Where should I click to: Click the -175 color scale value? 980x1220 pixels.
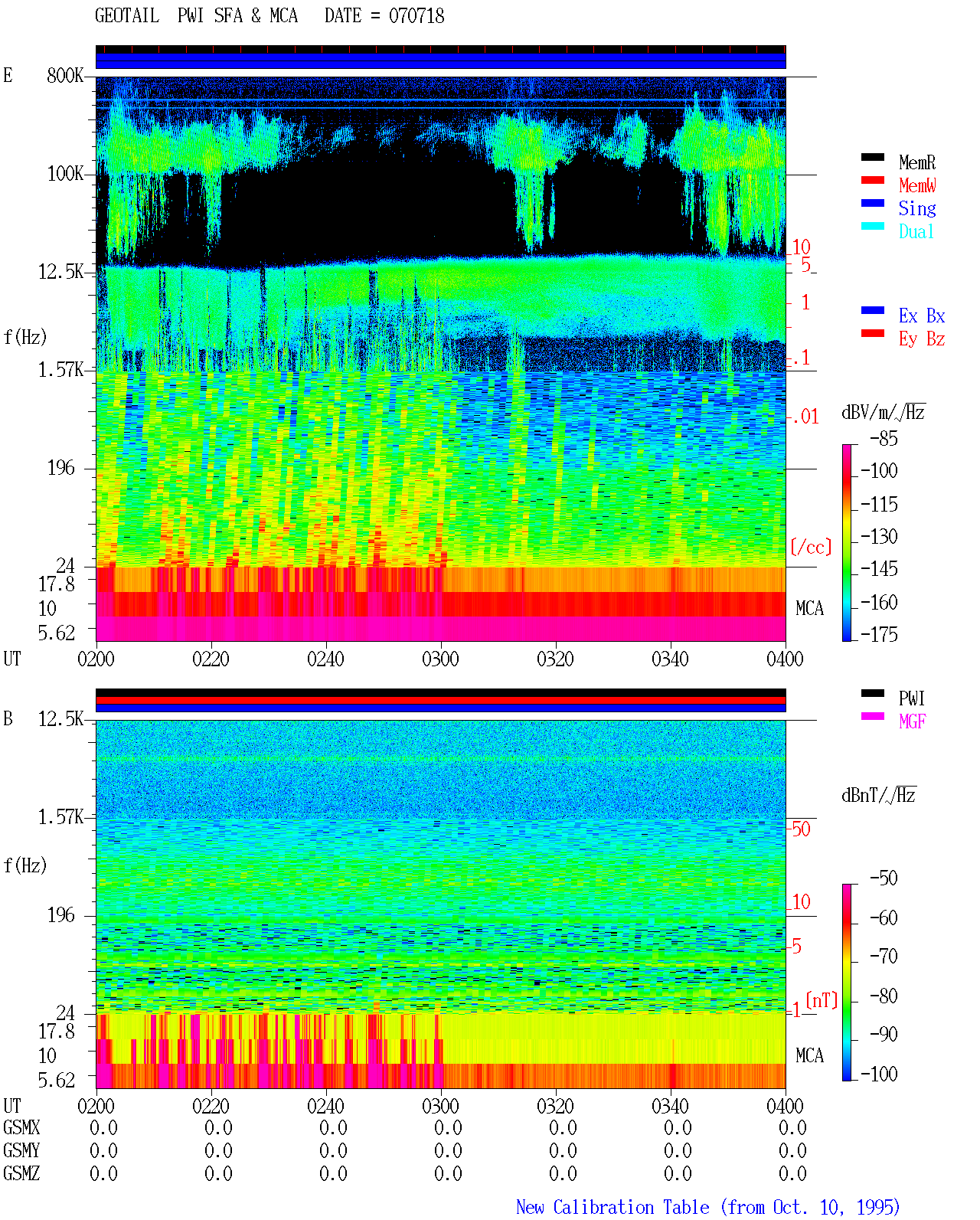879,635
